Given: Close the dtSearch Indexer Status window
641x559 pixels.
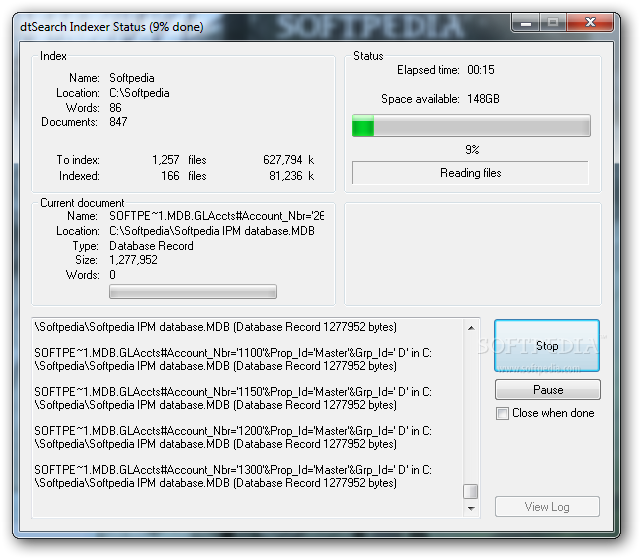Looking at the screenshot, I should (590, 22).
